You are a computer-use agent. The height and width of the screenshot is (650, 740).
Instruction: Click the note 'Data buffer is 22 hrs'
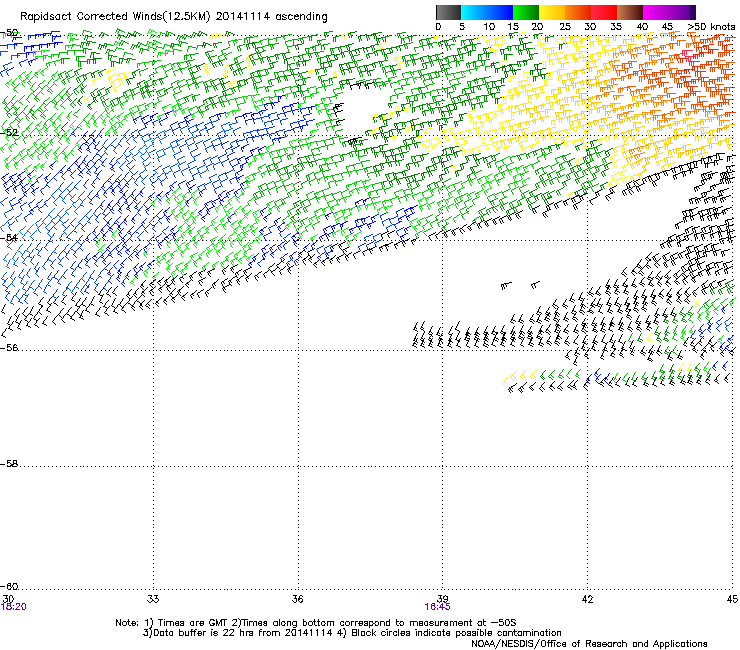pos(201,633)
